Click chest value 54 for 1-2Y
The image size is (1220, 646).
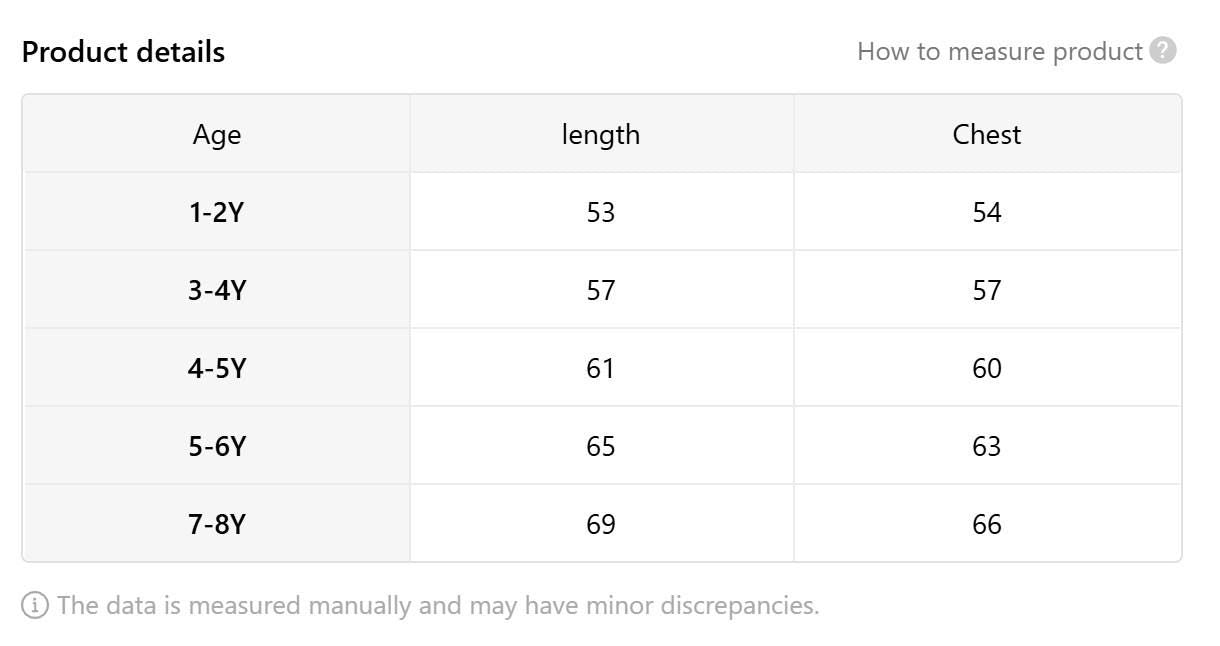pyautogui.click(x=987, y=212)
